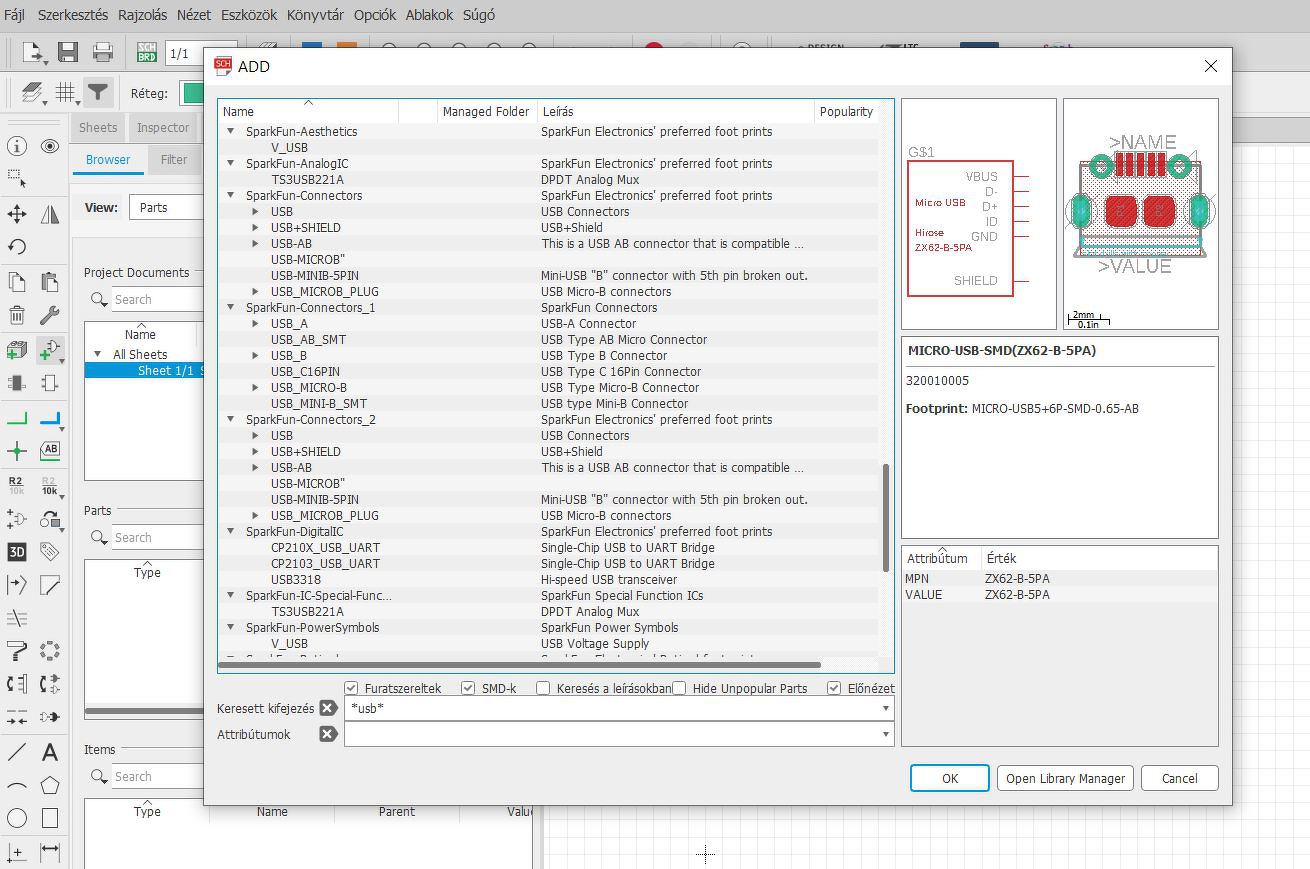Click the green Réteg layer color swatch
Viewport: 1310px width, 869px height.
[192, 93]
